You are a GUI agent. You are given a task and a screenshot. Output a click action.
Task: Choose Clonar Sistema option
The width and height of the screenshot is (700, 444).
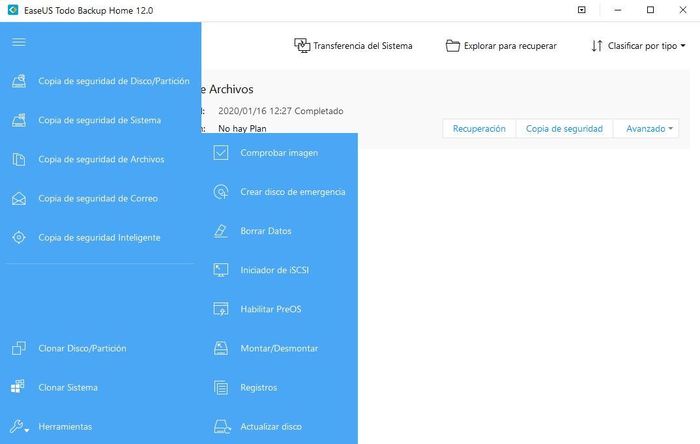tap(68, 387)
